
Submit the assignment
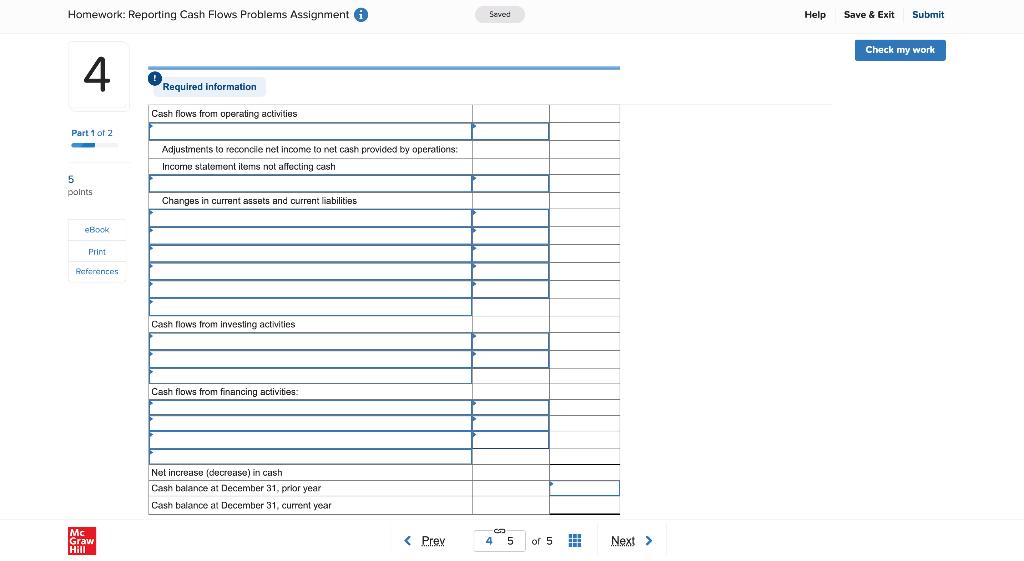[x=928, y=14]
